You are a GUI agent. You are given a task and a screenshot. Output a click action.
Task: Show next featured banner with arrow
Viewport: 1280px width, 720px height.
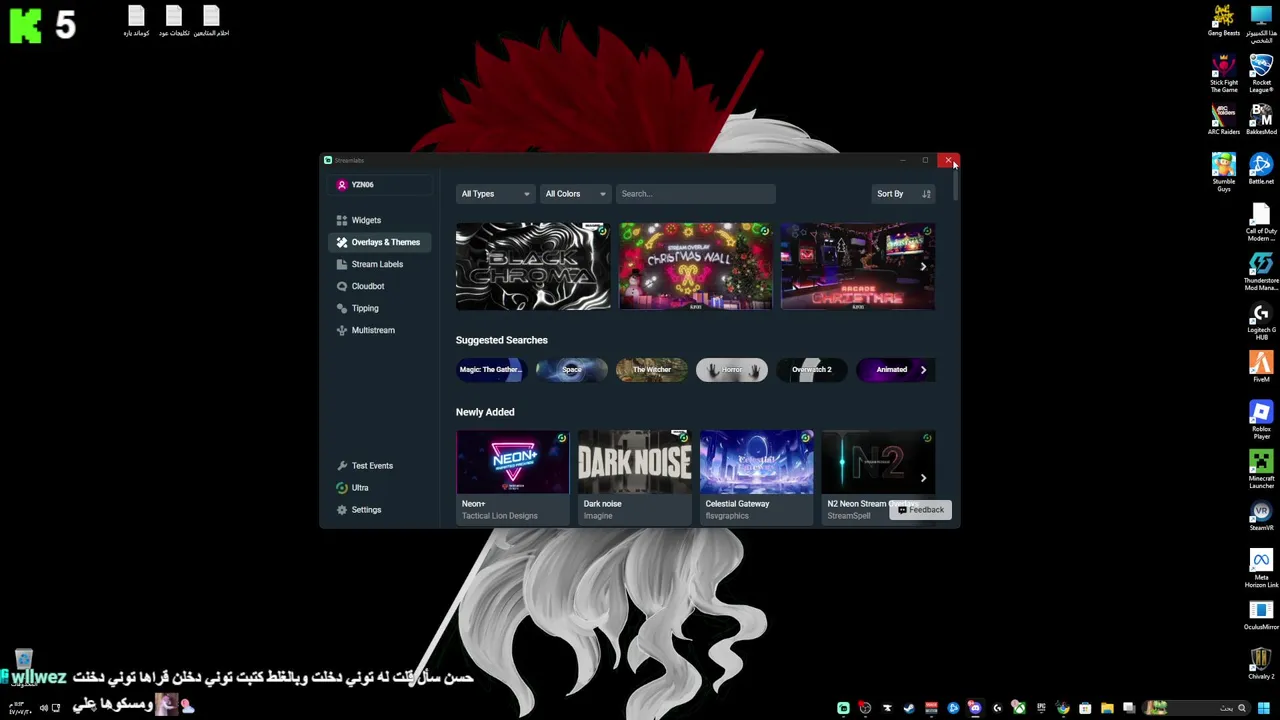point(923,267)
